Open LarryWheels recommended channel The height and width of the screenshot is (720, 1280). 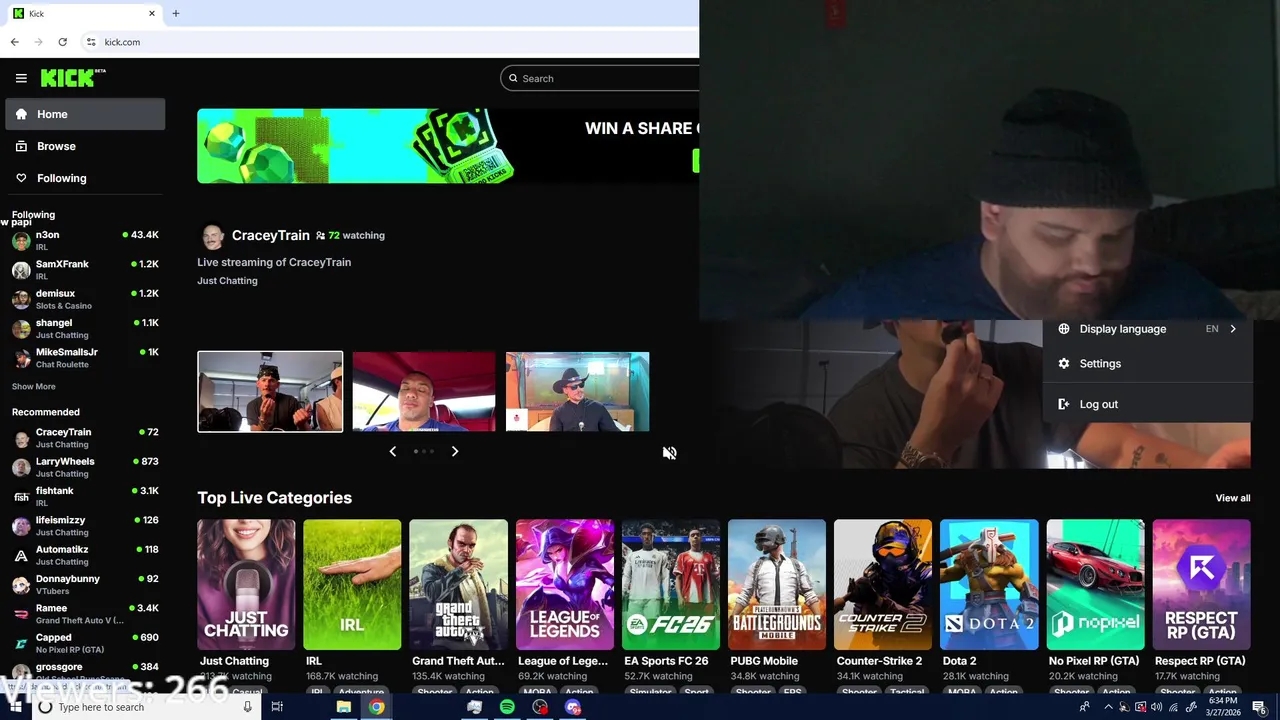(85, 467)
